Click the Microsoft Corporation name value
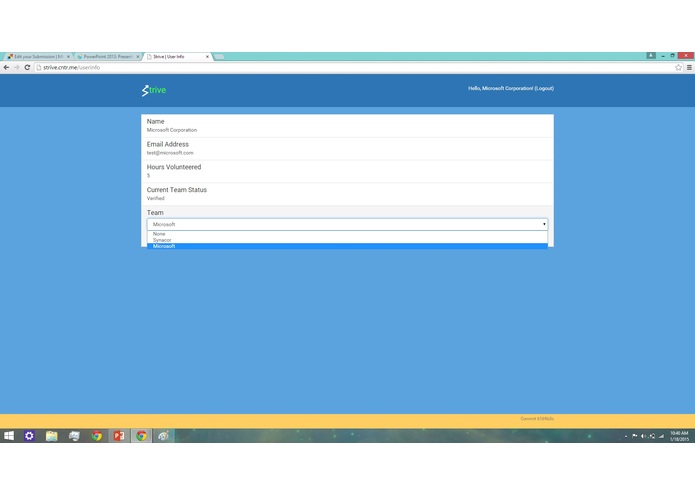695x494 pixels. click(x=172, y=130)
